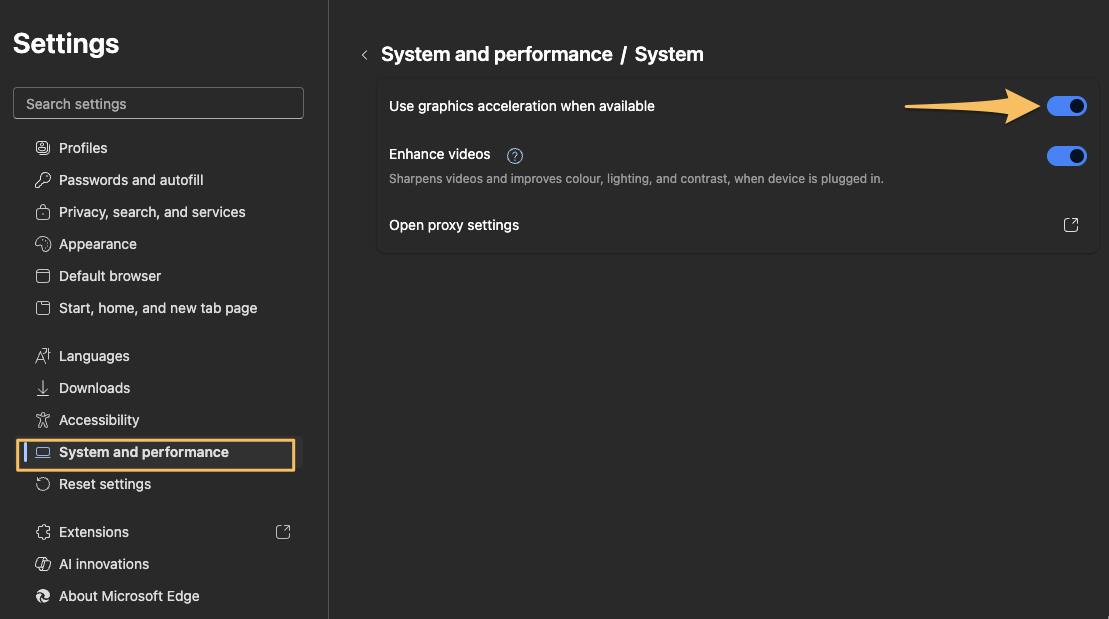
Task: Select Start, home, and new tab page
Action: coord(158,308)
